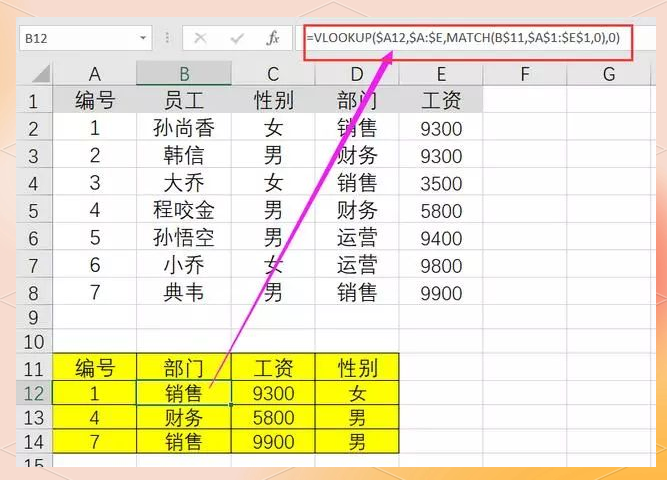Screen dimensions: 667x480
Task: Select column A header
Action: pos(94,74)
